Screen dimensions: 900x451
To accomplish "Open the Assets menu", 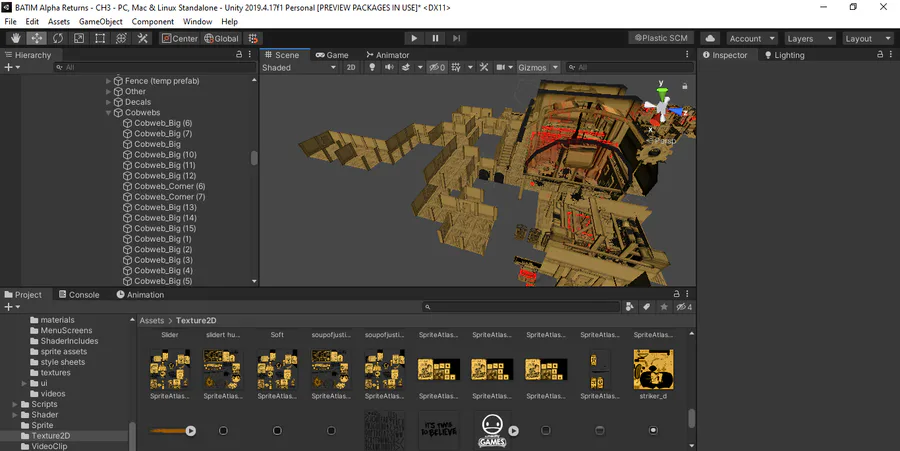I will coord(59,22).
